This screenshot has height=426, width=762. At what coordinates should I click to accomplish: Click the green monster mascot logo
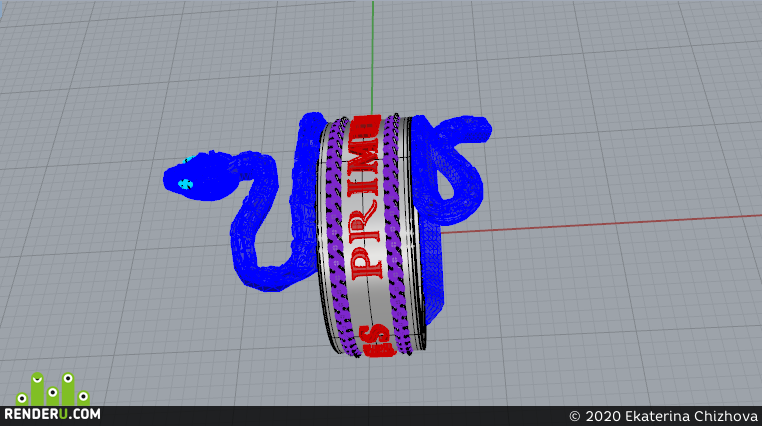(52, 389)
